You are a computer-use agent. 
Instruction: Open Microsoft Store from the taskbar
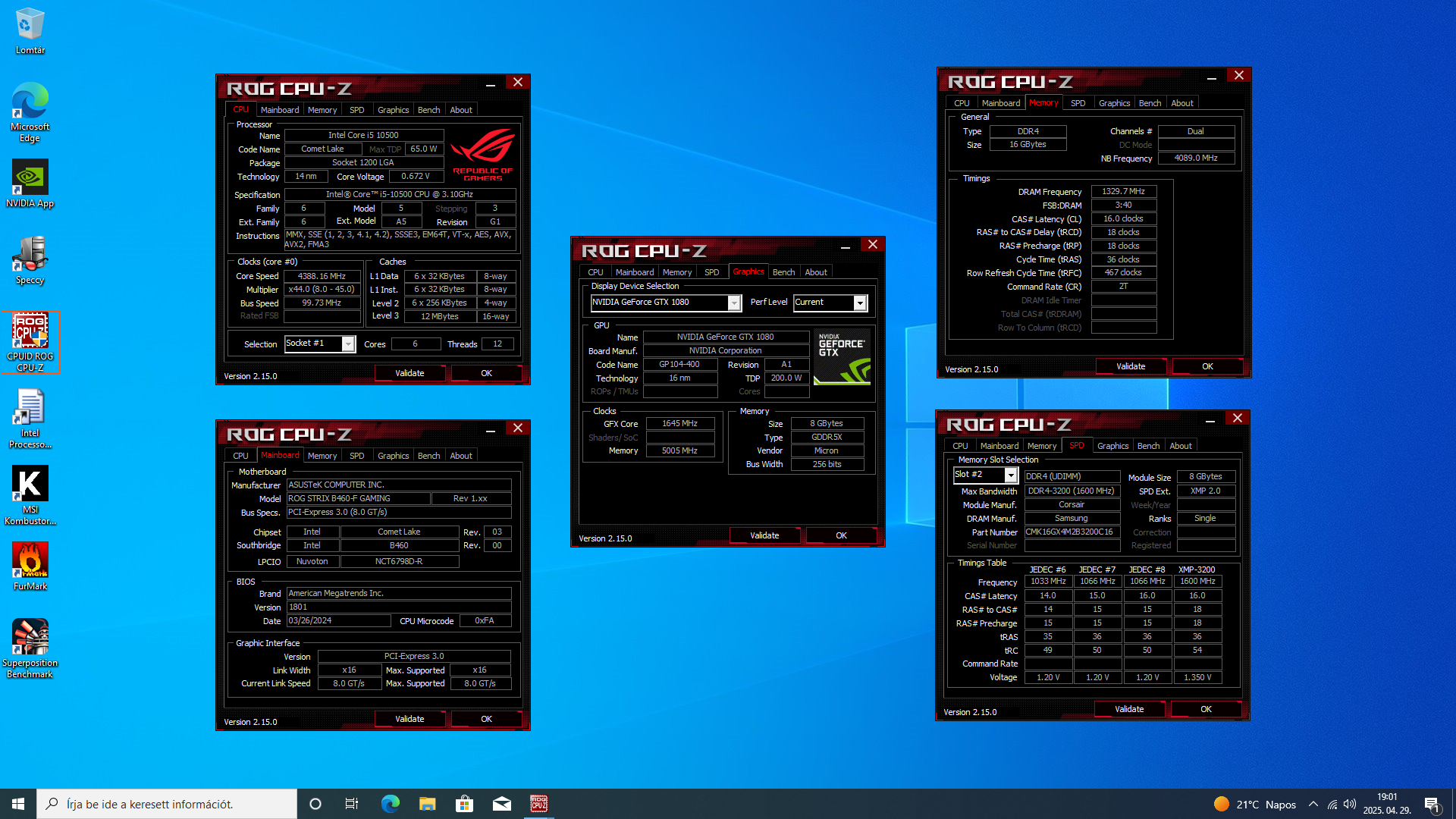pos(464,804)
